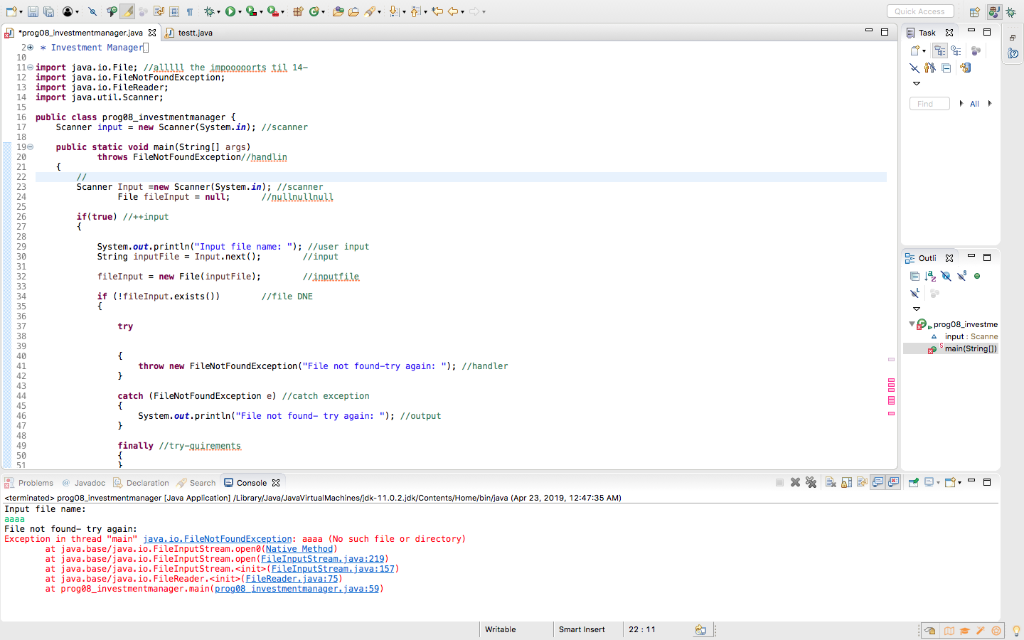The width and height of the screenshot is (1024, 640).
Task: Click the Open Task folder icon
Action: click(353, 12)
